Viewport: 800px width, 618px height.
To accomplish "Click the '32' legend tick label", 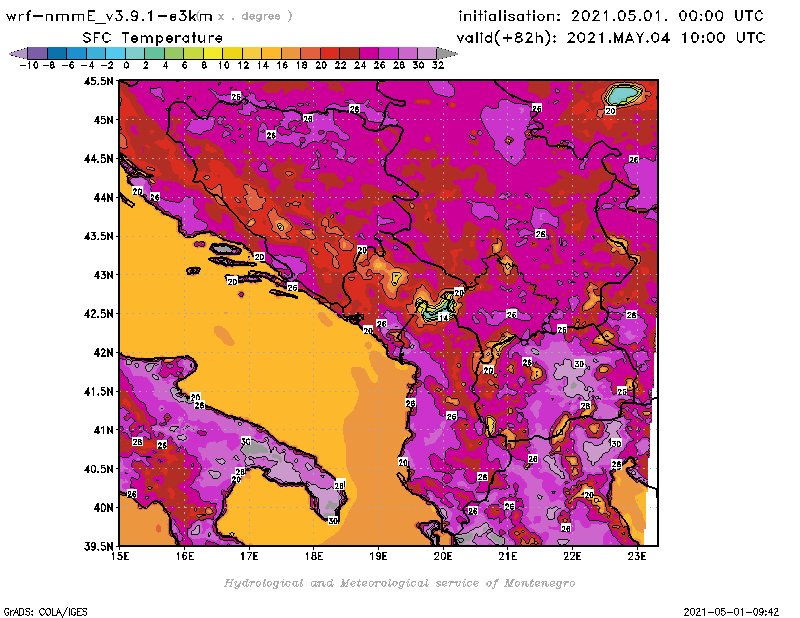I will [438, 65].
